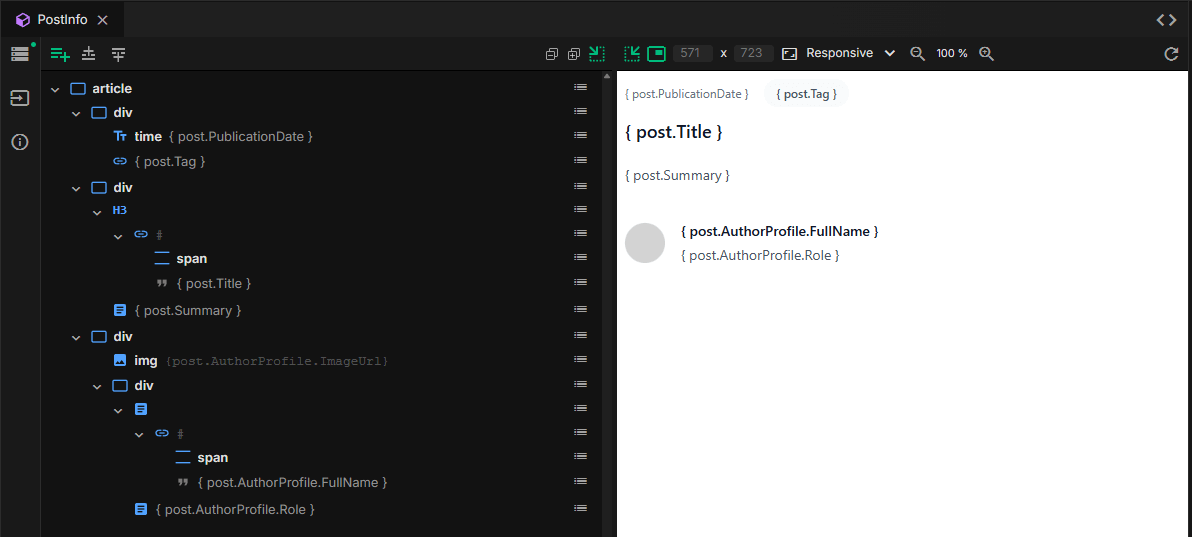Open the Responsive device dropdown
Image resolution: width=1192 pixels, height=537 pixels.
point(851,53)
